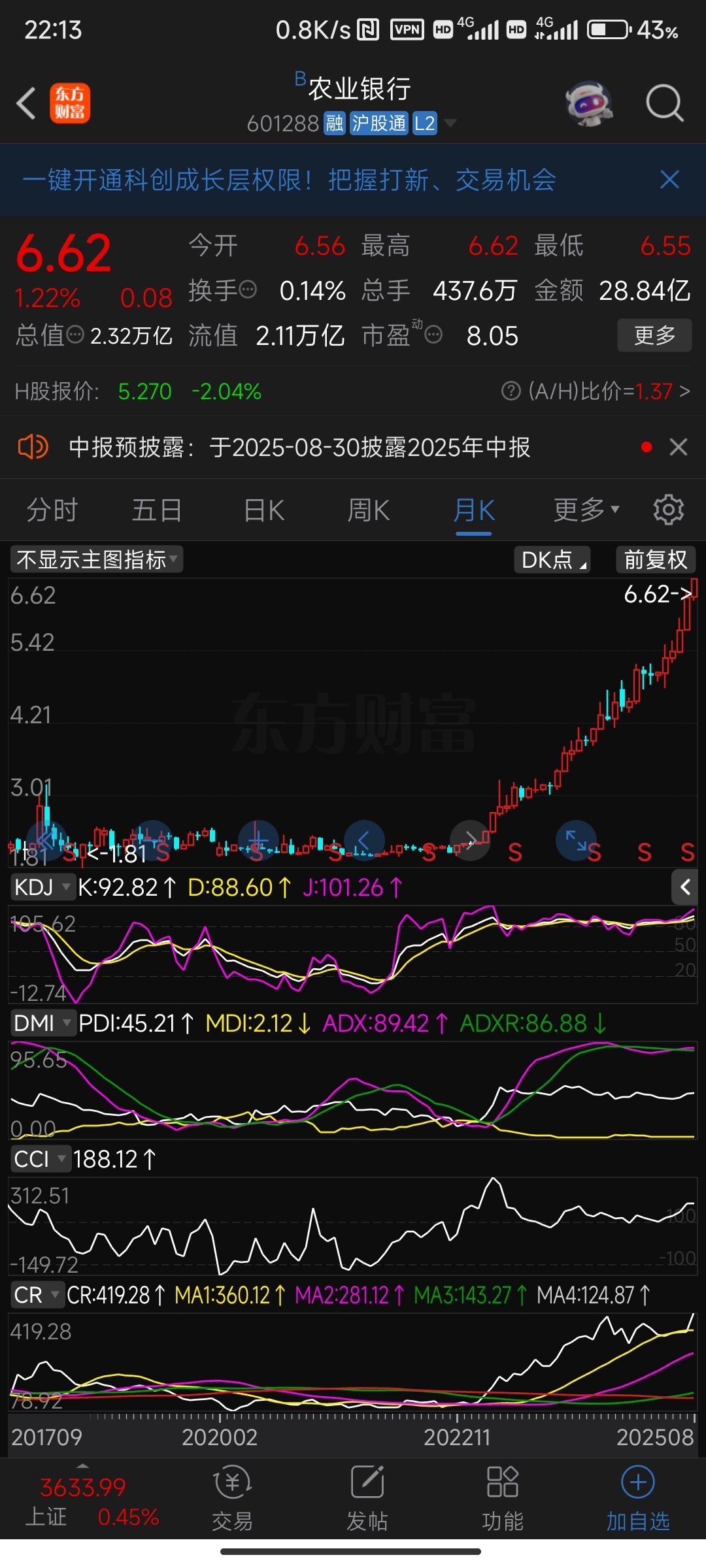Tap the chart zoom-in plus control
The image size is (706, 1568).
click(x=258, y=840)
